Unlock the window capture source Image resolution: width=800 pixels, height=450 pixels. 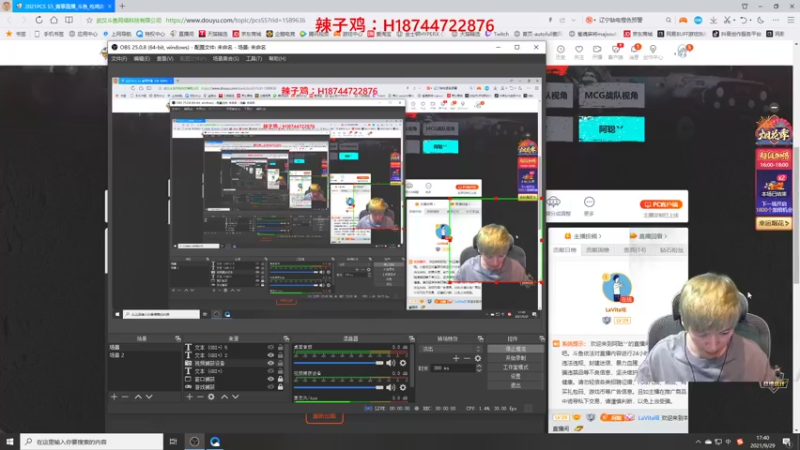pyautogui.click(x=280, y=379)
